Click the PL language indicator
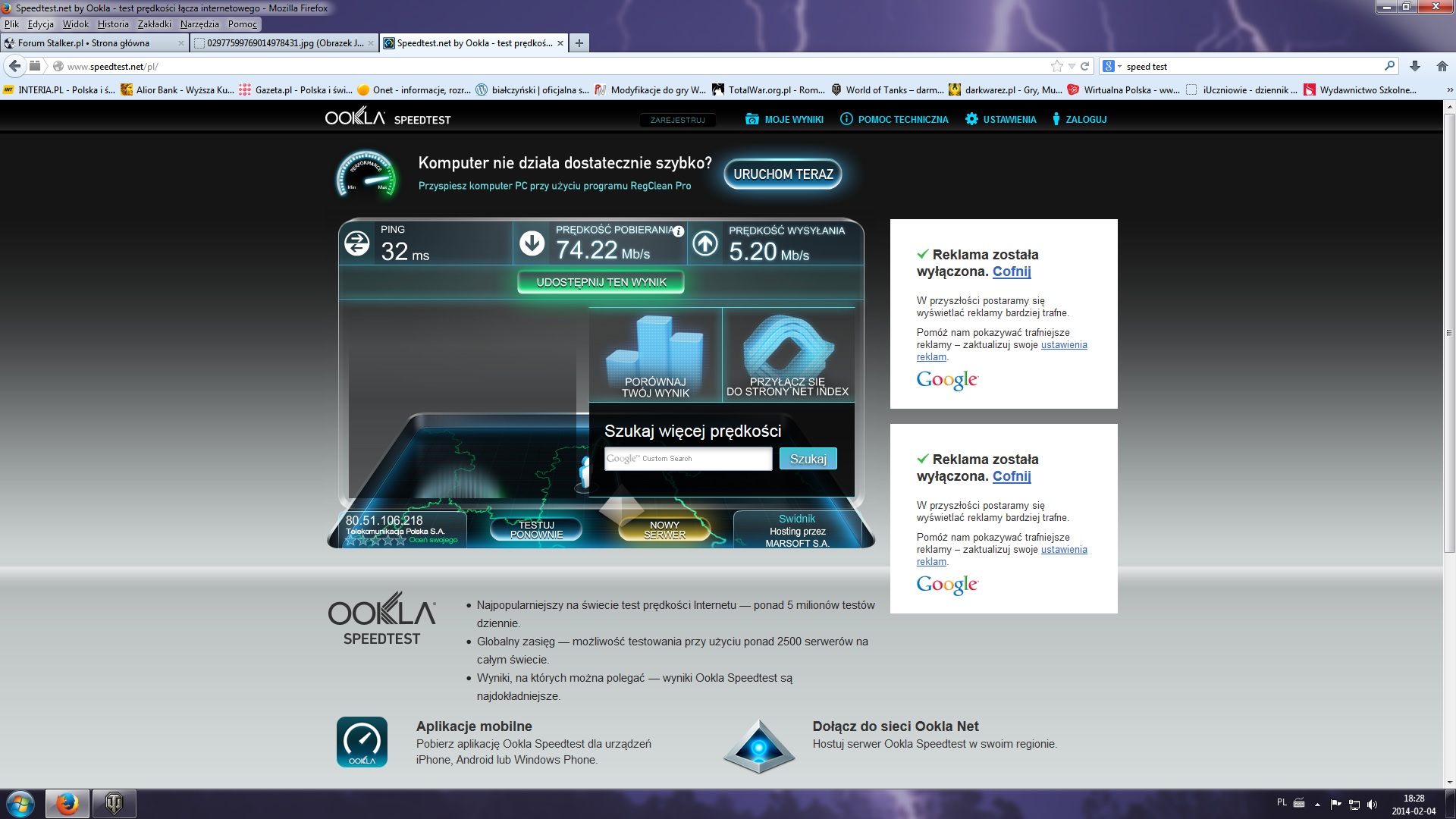Viewport: 1456px width, 819px height. 1282,802
